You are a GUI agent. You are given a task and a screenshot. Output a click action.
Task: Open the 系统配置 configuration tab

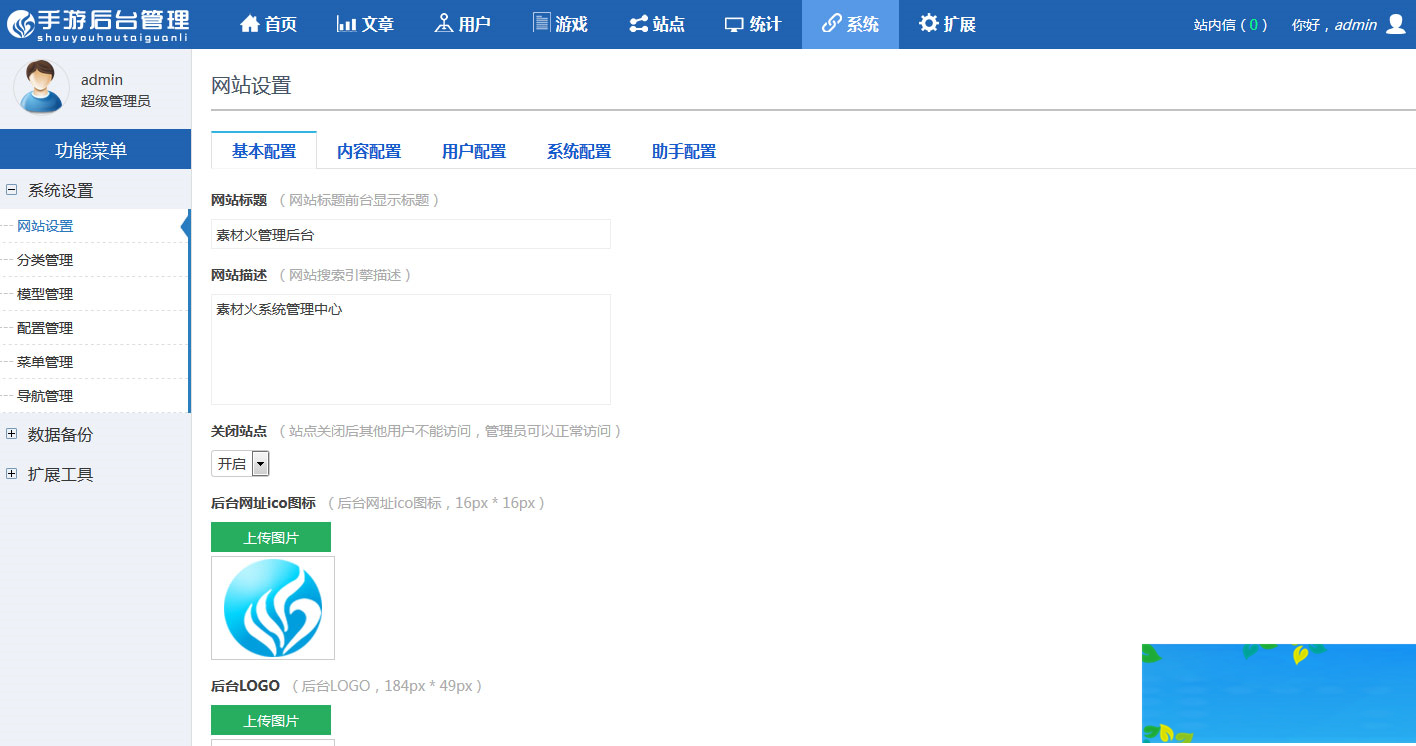coord(578,150)
